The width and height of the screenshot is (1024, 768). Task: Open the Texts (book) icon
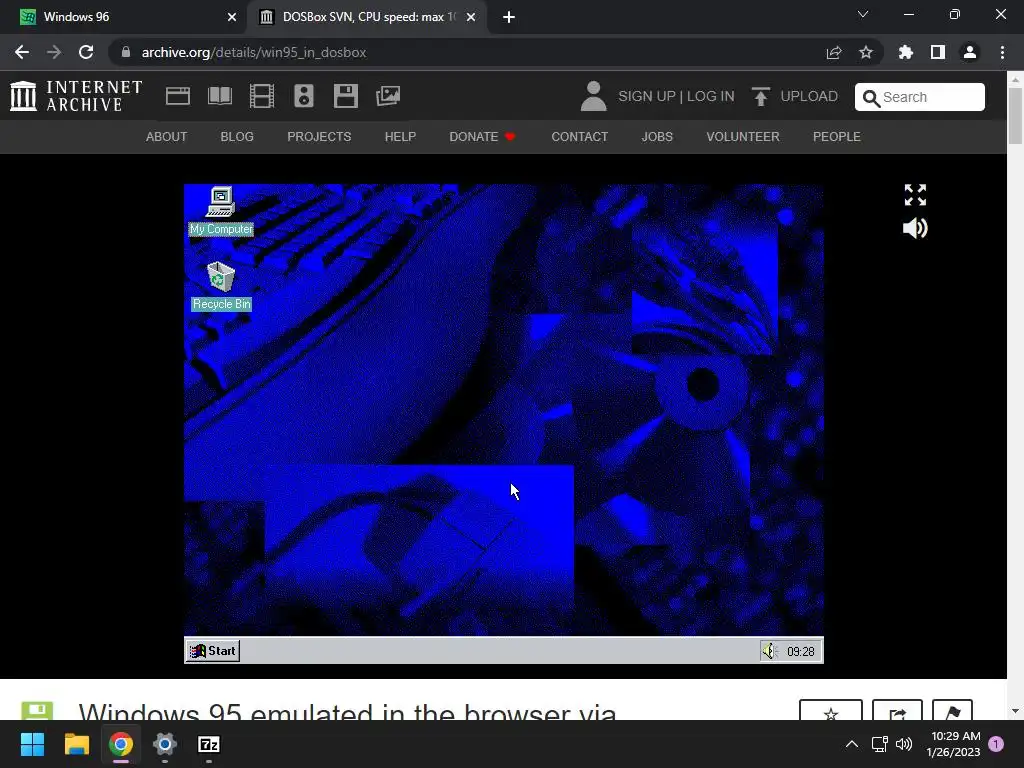click(219, 96)
